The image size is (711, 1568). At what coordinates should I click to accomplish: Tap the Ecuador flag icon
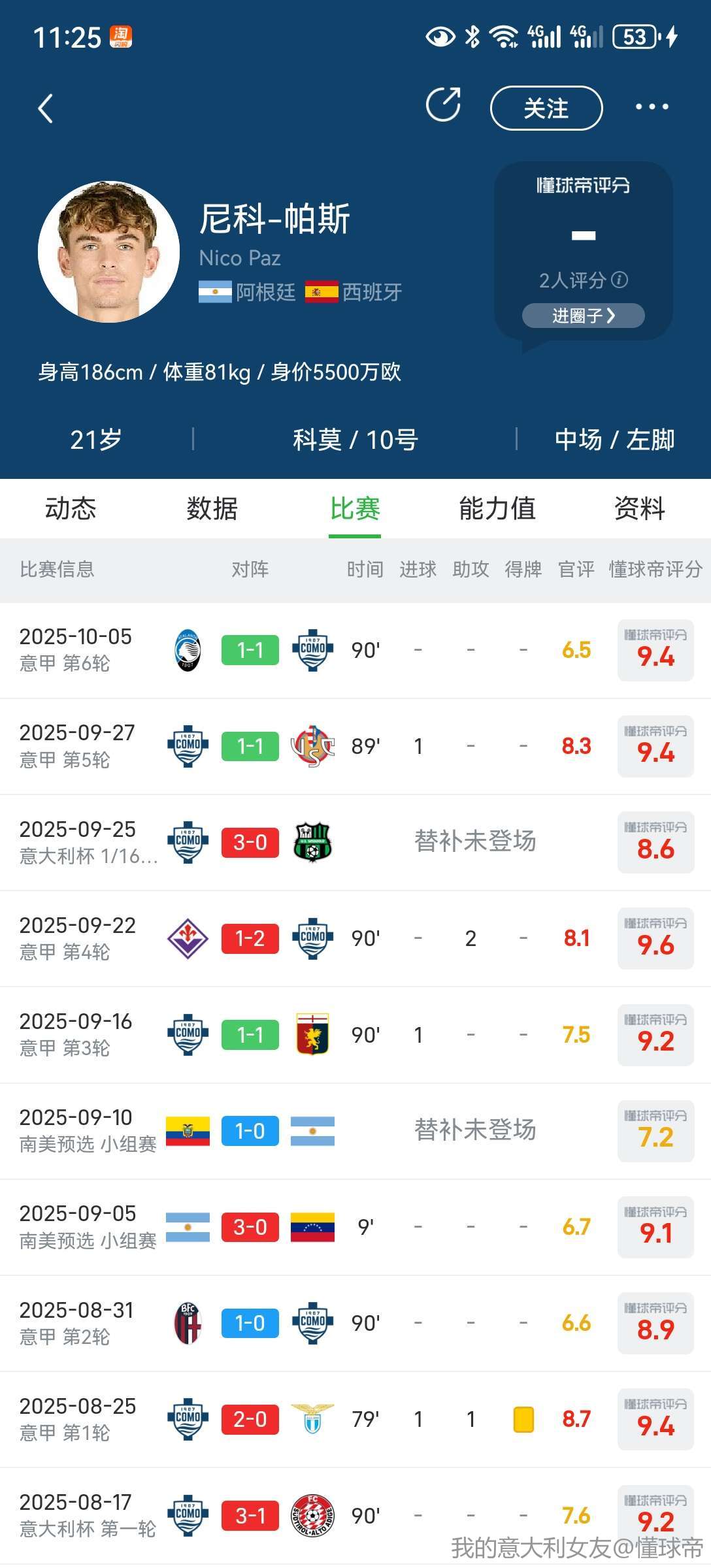[188, 1131]
